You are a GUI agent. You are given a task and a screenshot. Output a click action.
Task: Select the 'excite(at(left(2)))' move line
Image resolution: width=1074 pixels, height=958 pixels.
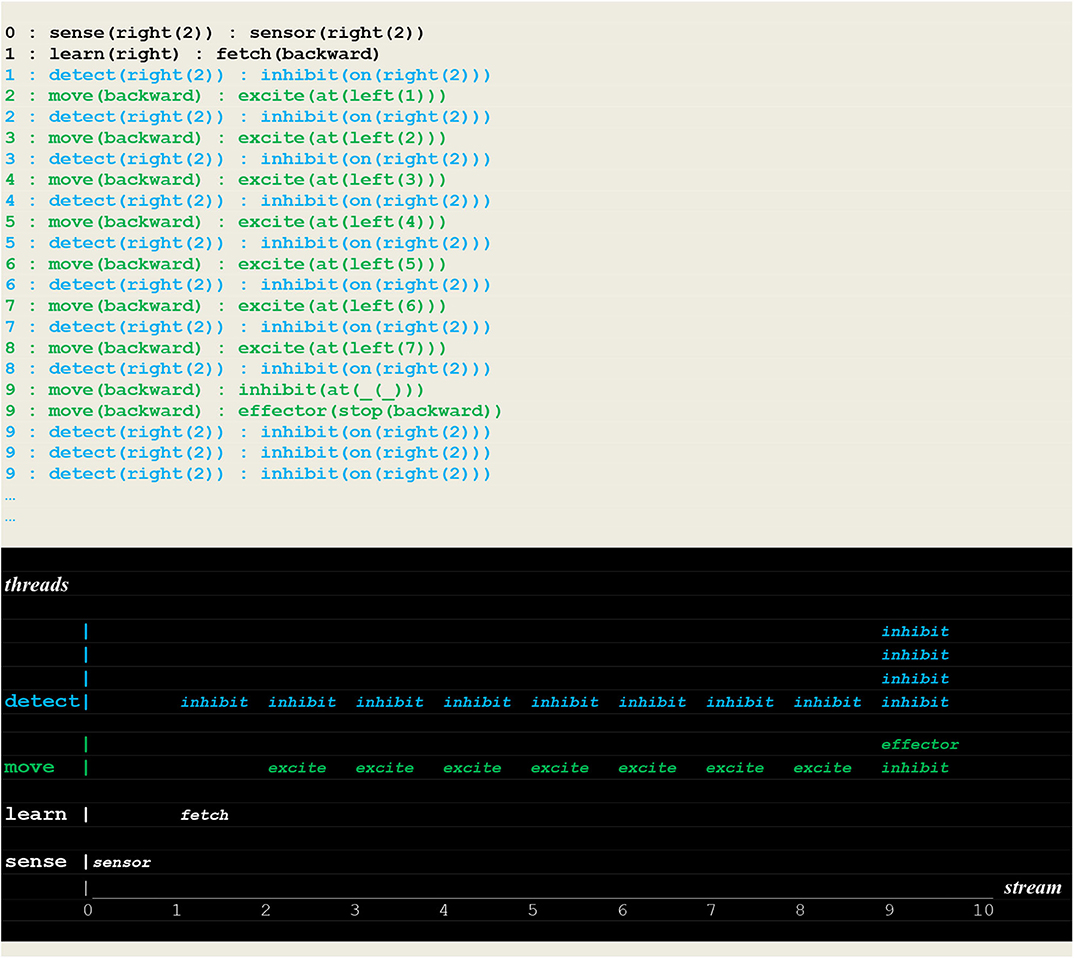tap(225, 138)
